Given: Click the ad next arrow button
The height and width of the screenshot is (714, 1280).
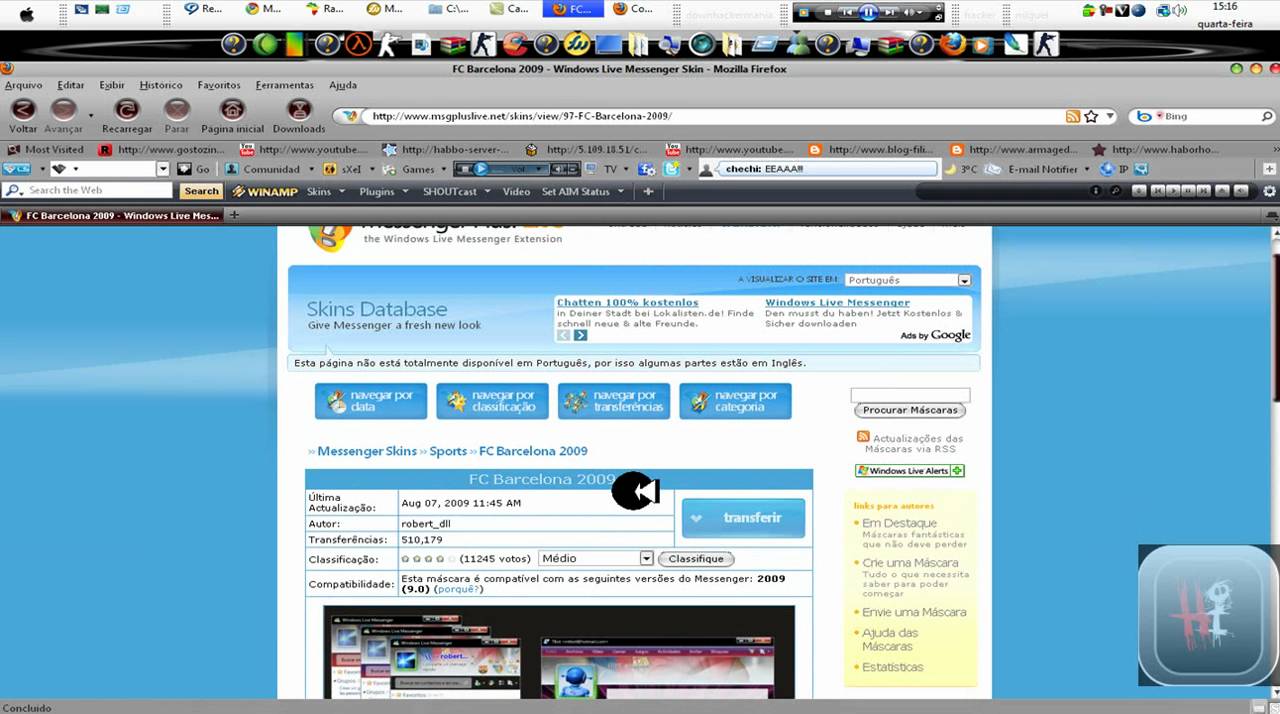Looking at the screenshot, I should tap(580, 335).
